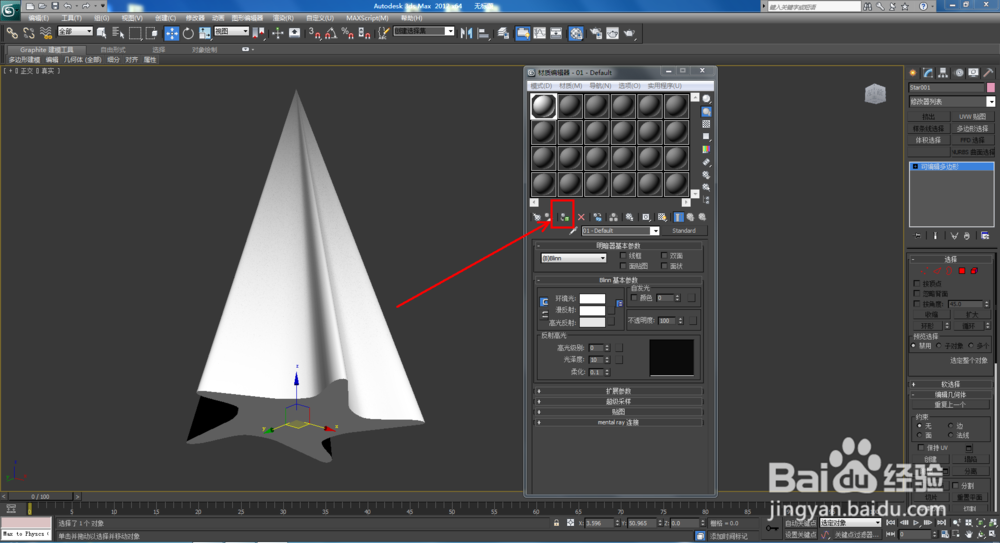The height and width of the screenshot is (543, 1000).
Task: Enable 按顶点 checkbox in selection rollout
Action: (917, 283)
